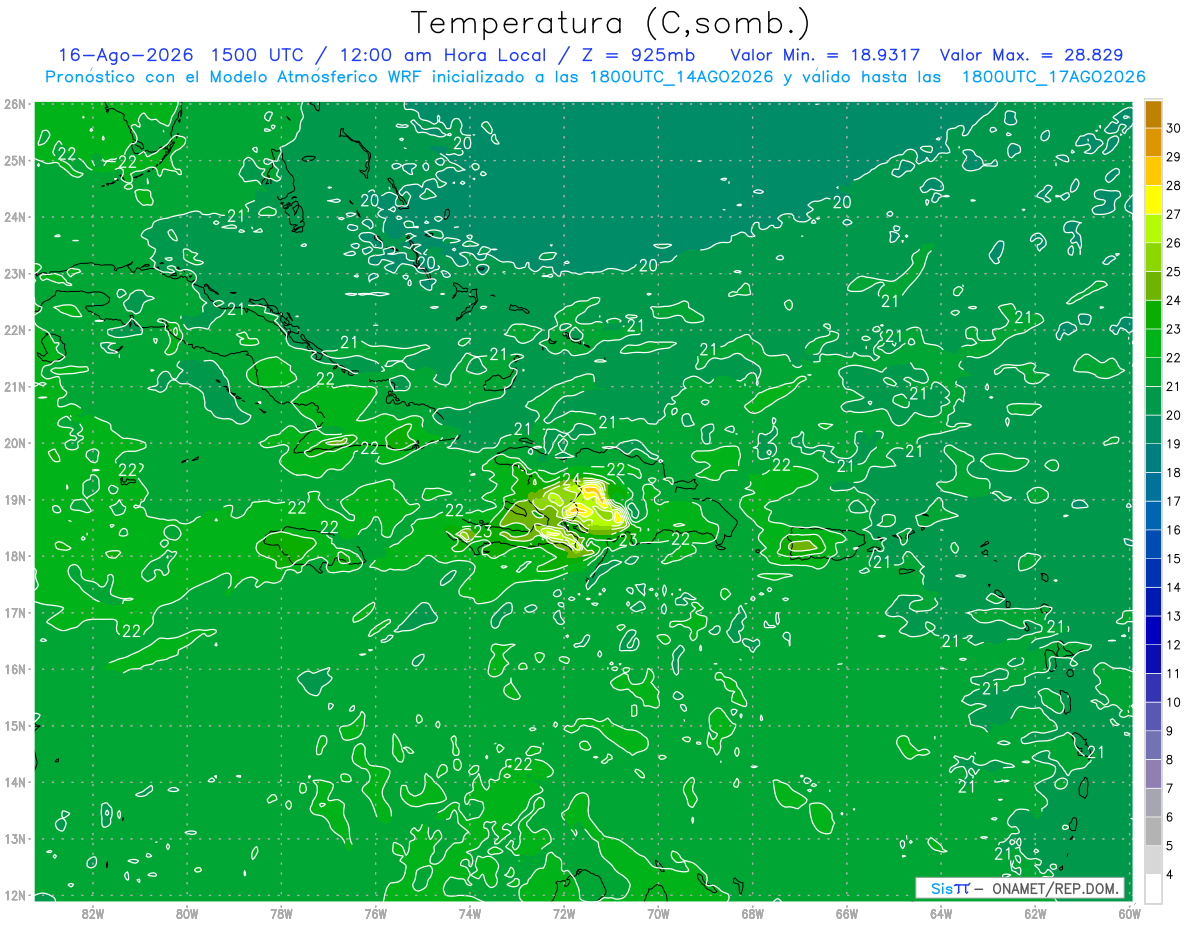Click the 20N latitude axis label
Viewport: 1200px width, 927px height.
pyautogui.click(x=15, y=443)
